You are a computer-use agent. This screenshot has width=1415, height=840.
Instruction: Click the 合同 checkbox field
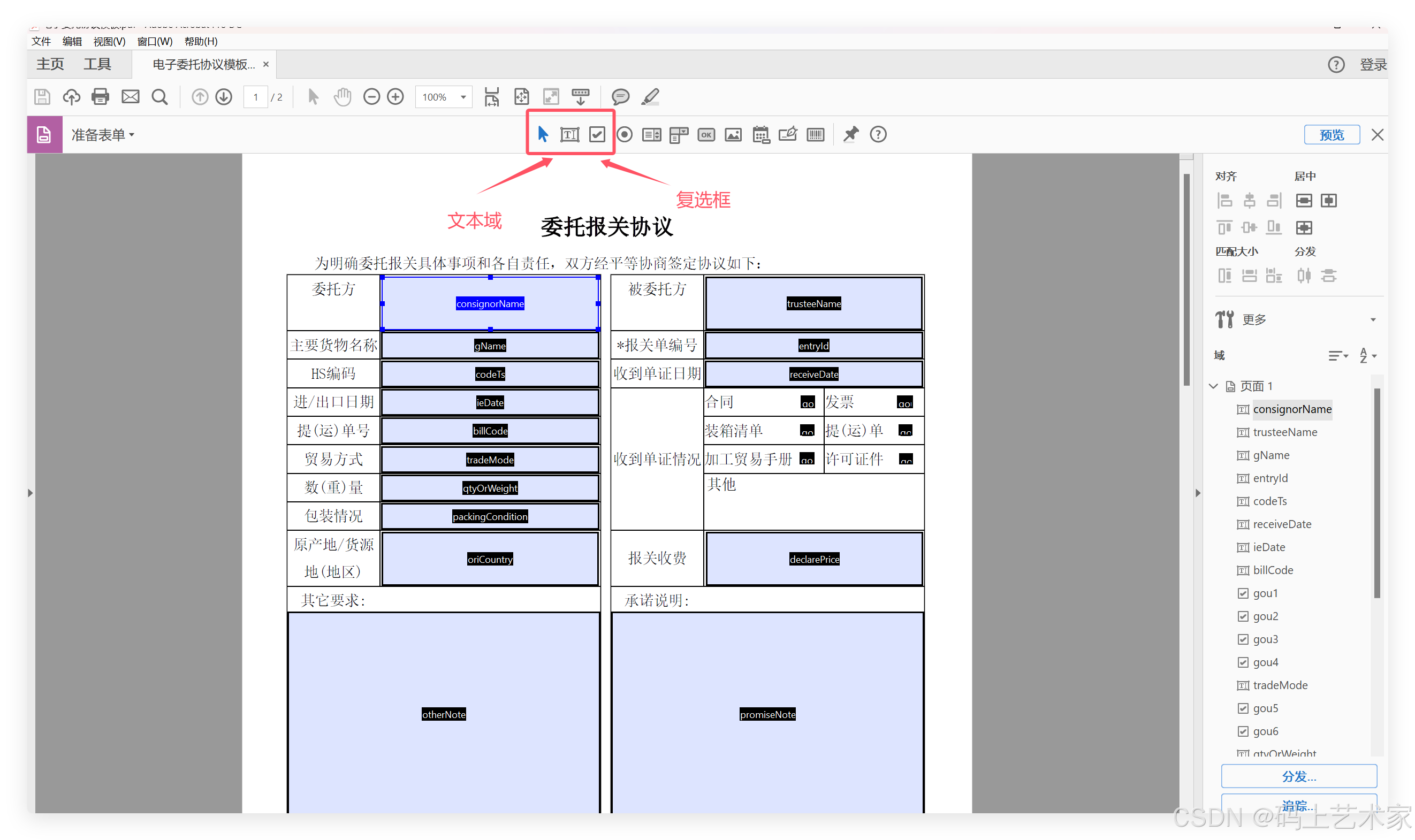[x=808, y=402]
